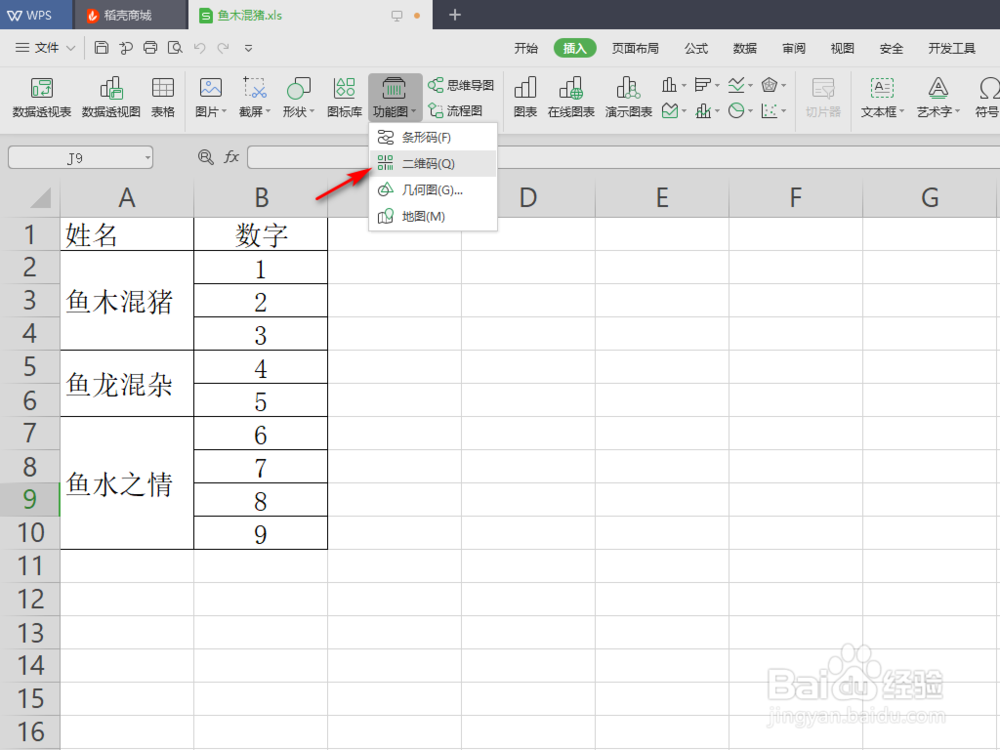Screen dimensions: 1000x750
Task: Expand the pie chart type dropdown
Action: point(751,111)
